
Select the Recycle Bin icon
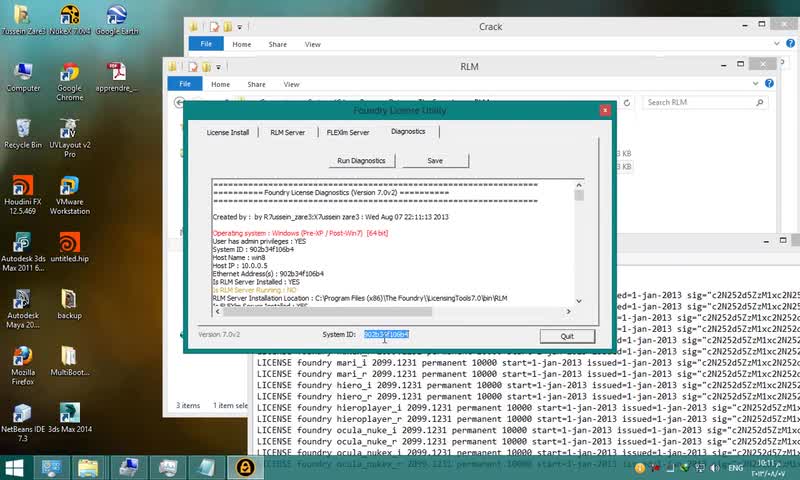tap(23, 134)
